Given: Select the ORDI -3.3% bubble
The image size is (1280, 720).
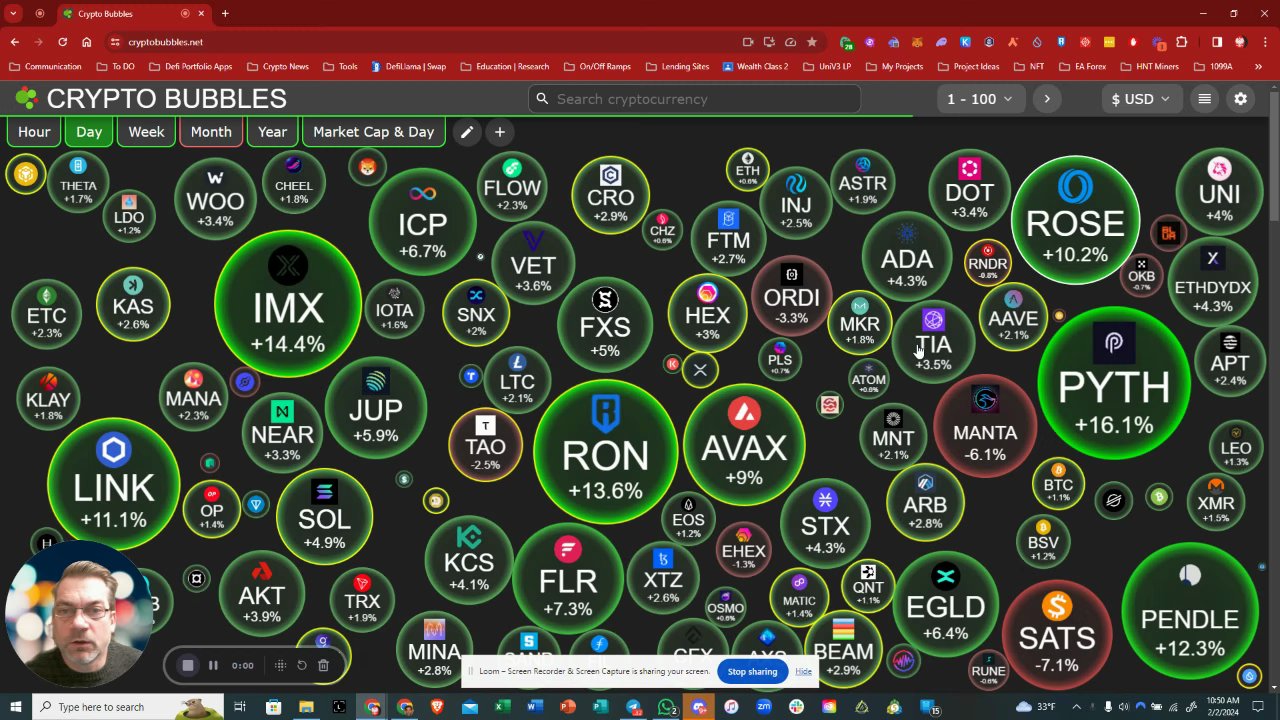Looking at the screenshot, I should pos(791,295).
